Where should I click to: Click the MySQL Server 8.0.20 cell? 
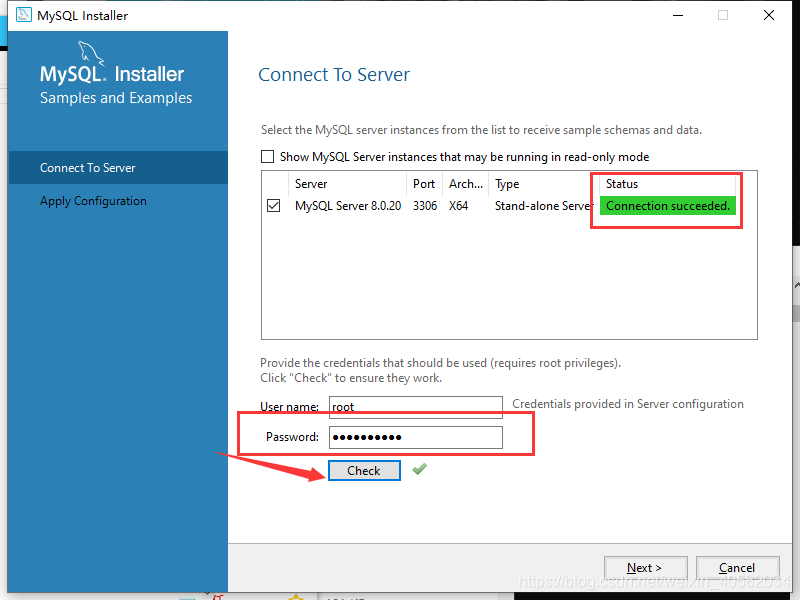pos(348,206)
